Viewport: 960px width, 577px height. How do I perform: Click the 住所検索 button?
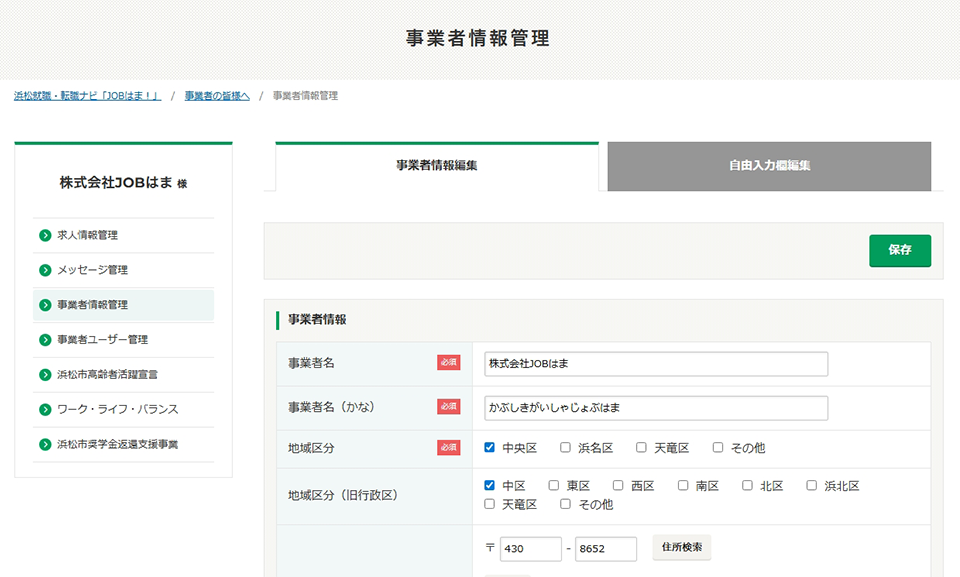coord(682,548)
